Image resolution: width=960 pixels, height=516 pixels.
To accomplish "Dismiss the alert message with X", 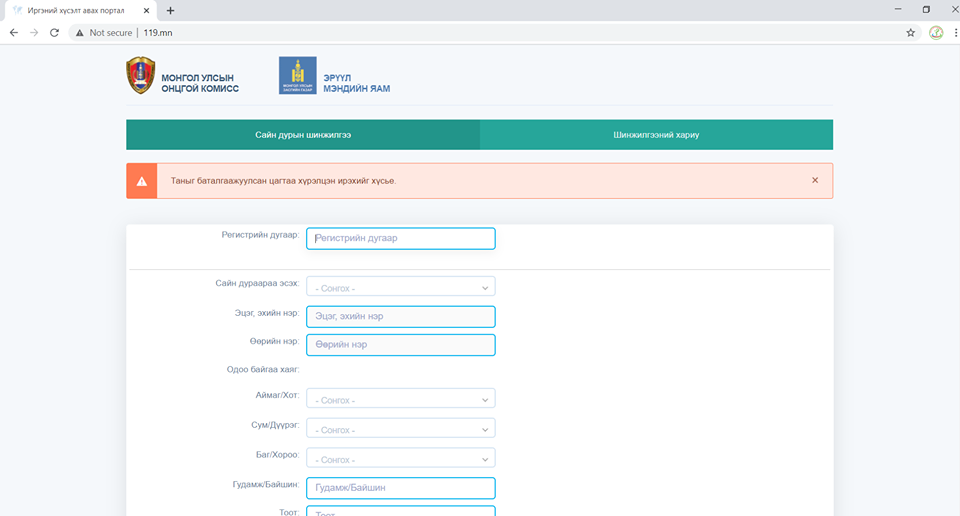I will (x=815, y=180).
